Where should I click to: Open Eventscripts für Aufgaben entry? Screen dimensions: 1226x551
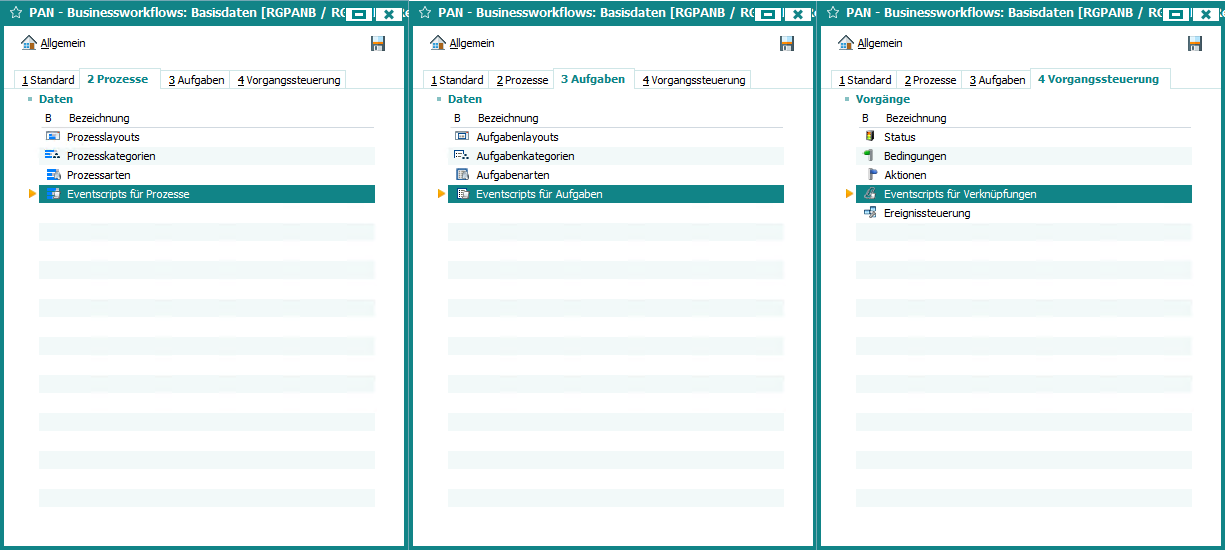coord(539,194)
